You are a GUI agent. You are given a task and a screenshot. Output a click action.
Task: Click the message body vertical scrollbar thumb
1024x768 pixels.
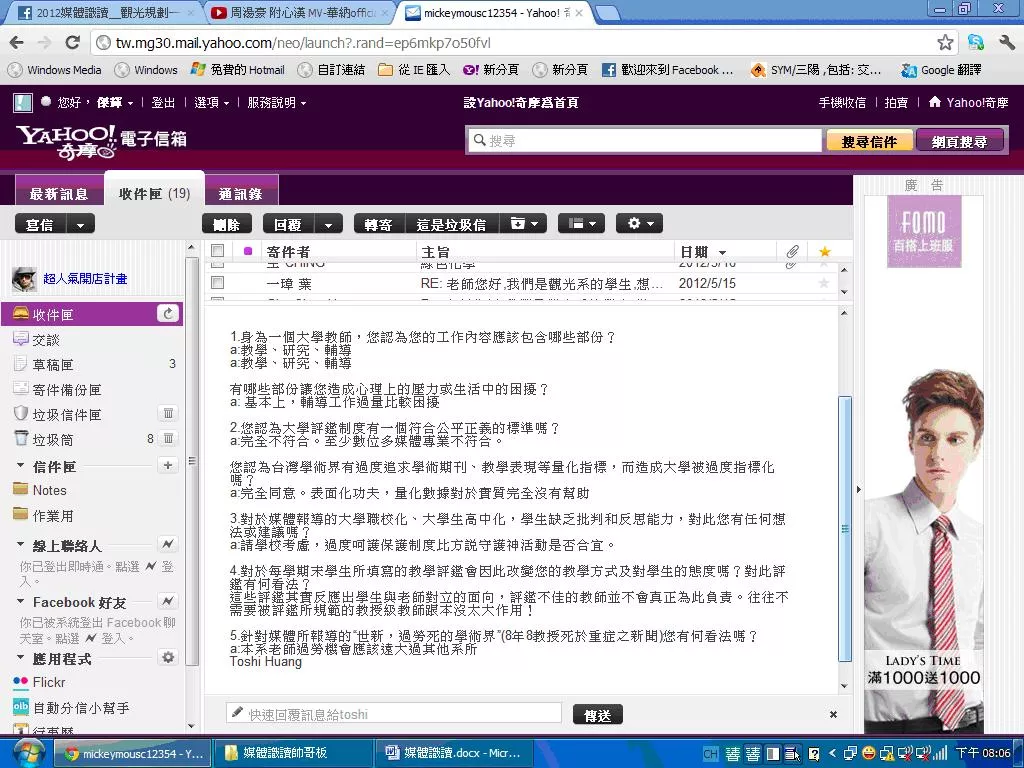(844, 528)
